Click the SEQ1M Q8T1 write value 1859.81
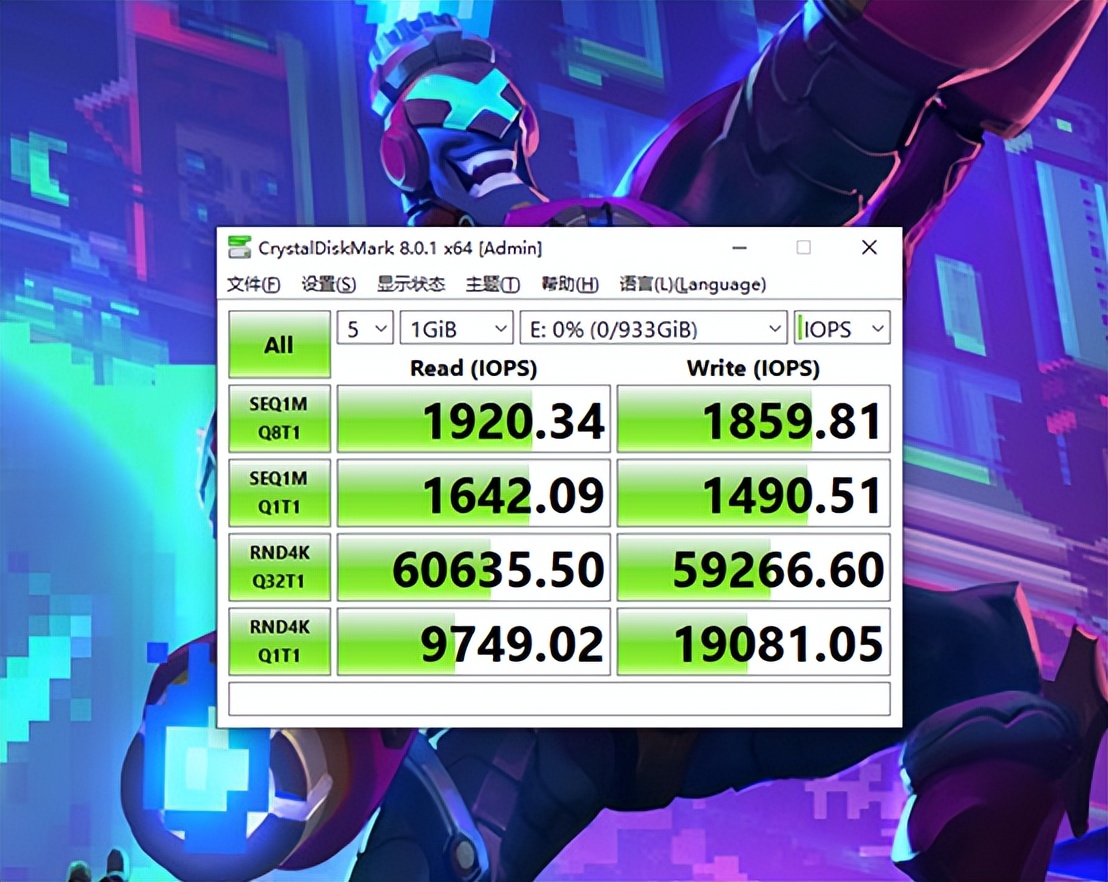Viewport: 1108px width, 882px height. (x=753, y=418)
